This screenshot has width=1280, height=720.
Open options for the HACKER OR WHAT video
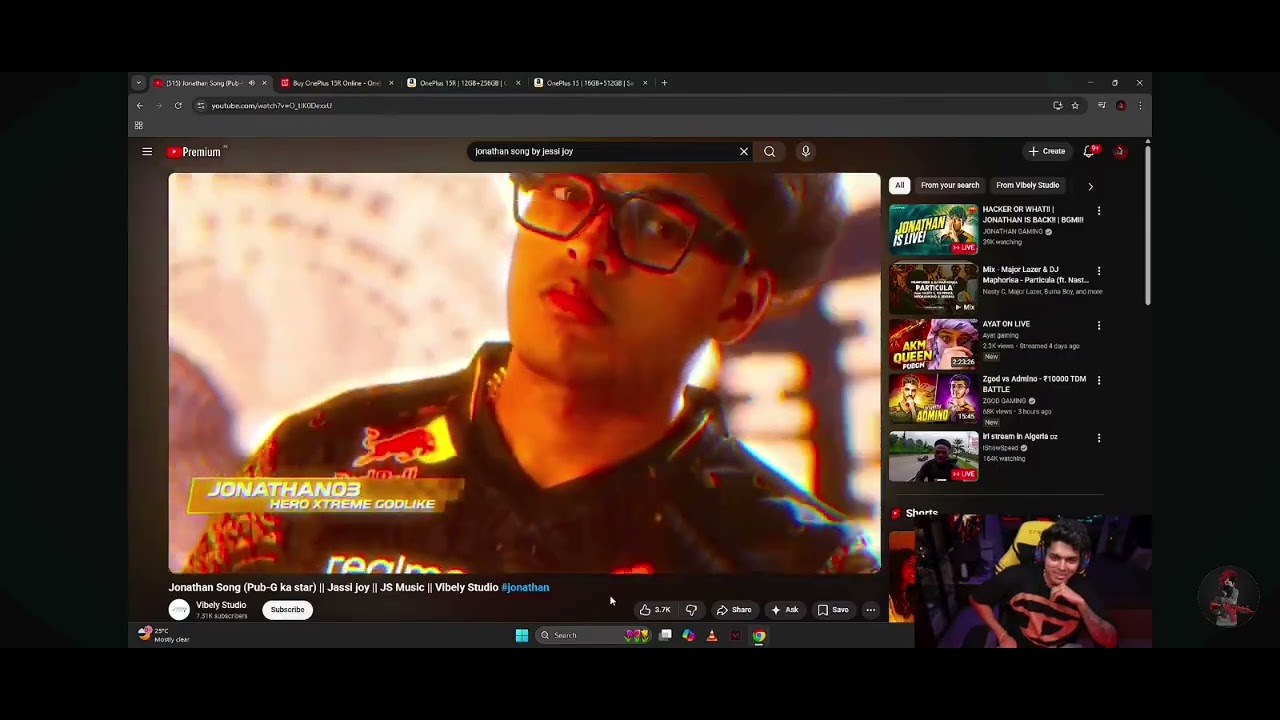click(x=1099, y=211)
